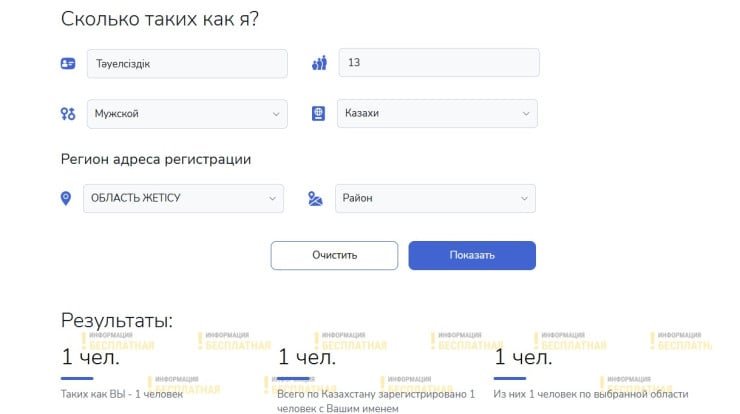The image size is (740, 414).
Task: Click the name input containing Тәуелсіздік
Action: pos(187,63)
